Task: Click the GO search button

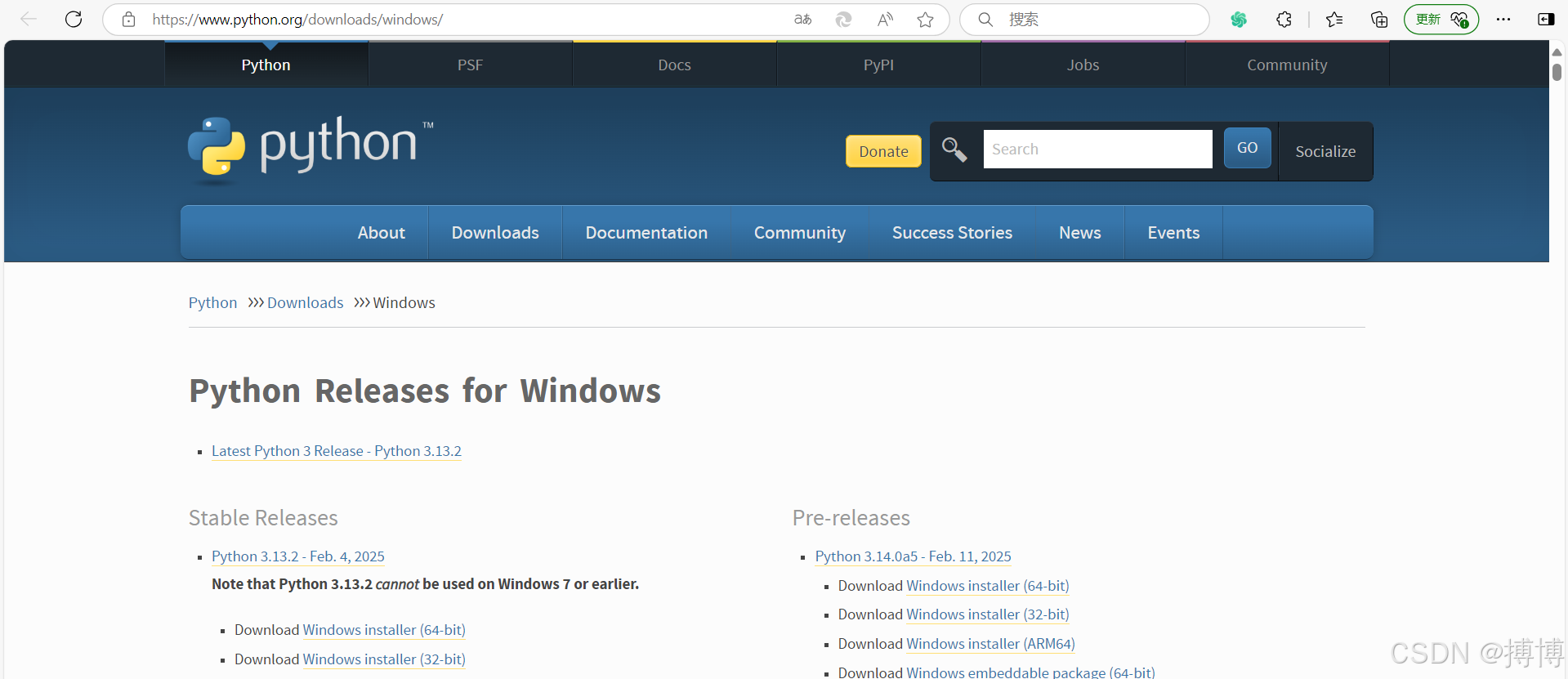Action: (x=1247, y=148)
